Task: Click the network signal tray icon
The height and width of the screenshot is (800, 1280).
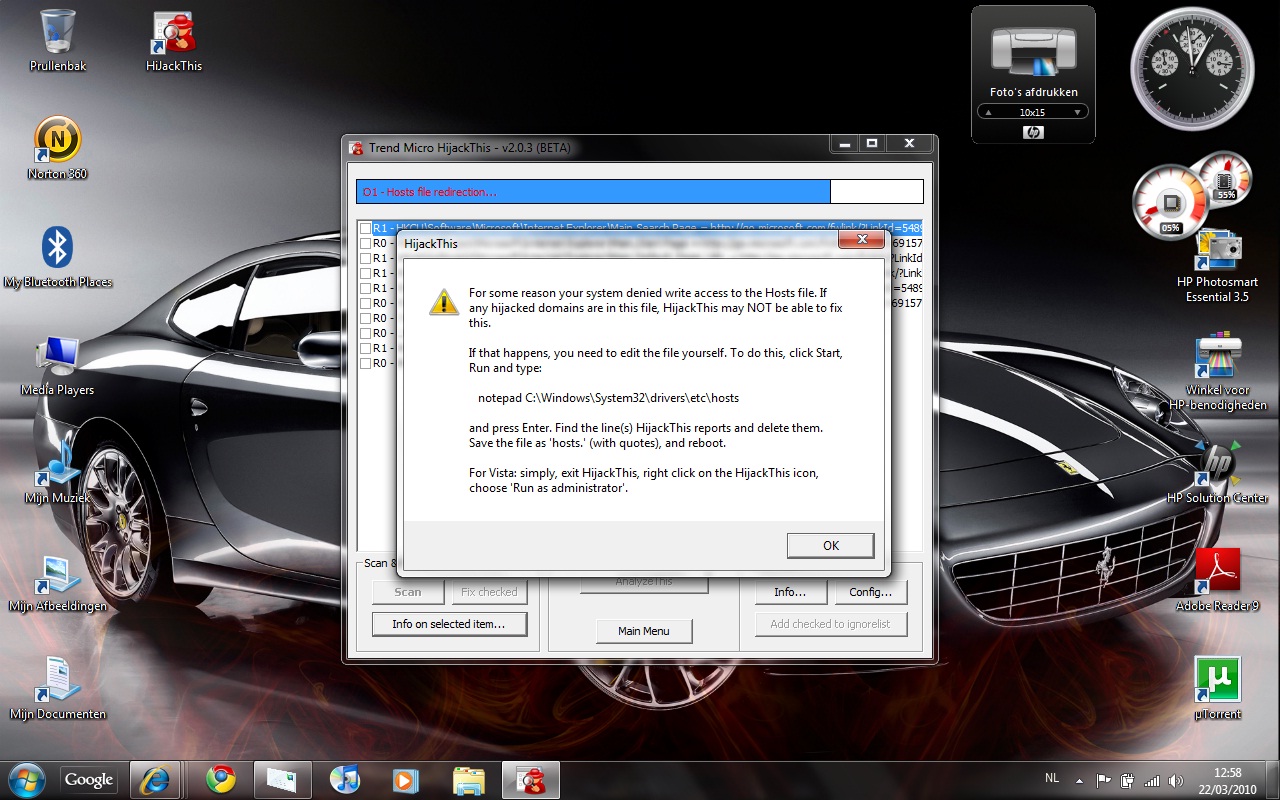Action: [1152, 780]
